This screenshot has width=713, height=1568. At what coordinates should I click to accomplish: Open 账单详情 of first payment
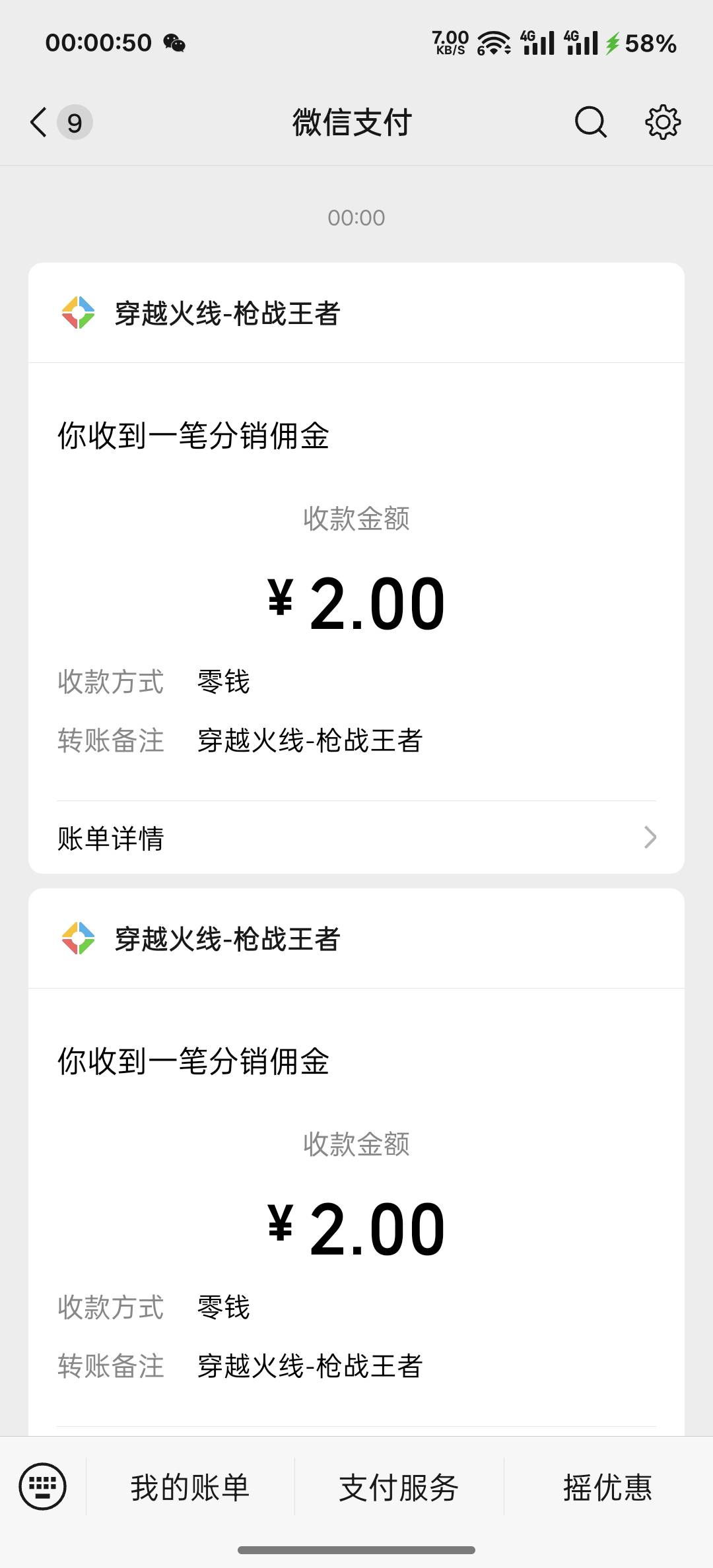click(111, 838)
